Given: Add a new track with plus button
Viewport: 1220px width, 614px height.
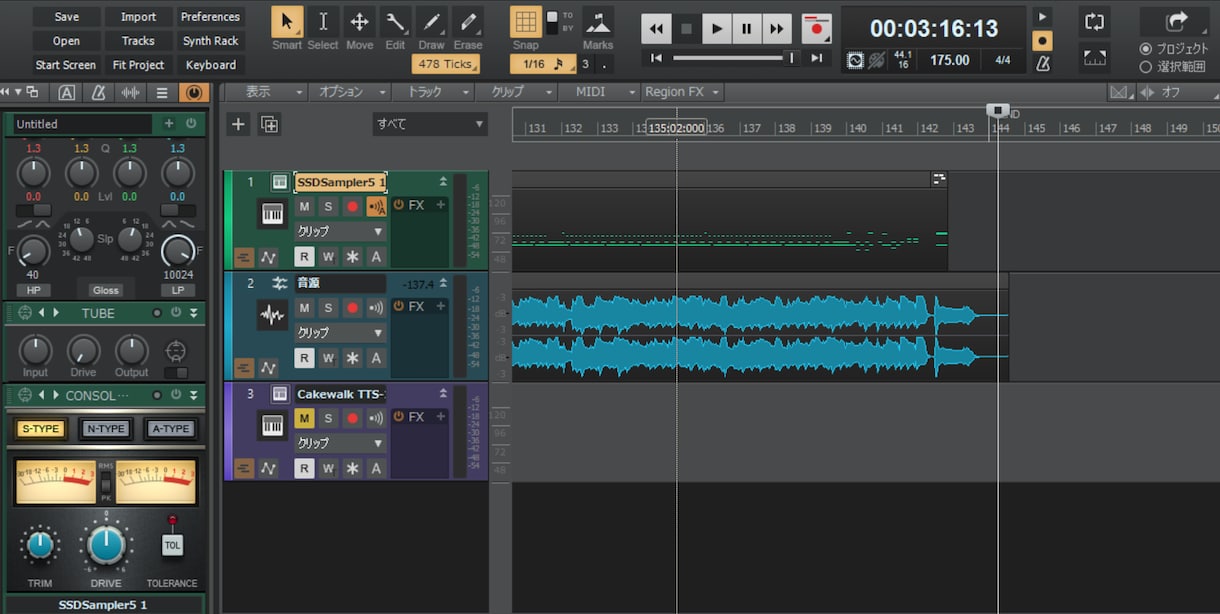Looking at the screenshot, I should 238,124.
